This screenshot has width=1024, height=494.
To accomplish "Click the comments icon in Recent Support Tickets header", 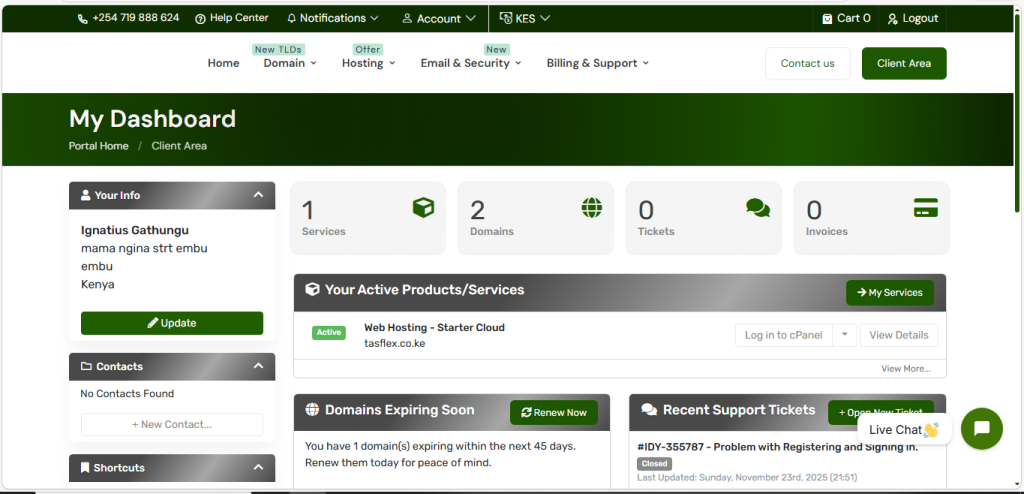I will coord(649,410).
